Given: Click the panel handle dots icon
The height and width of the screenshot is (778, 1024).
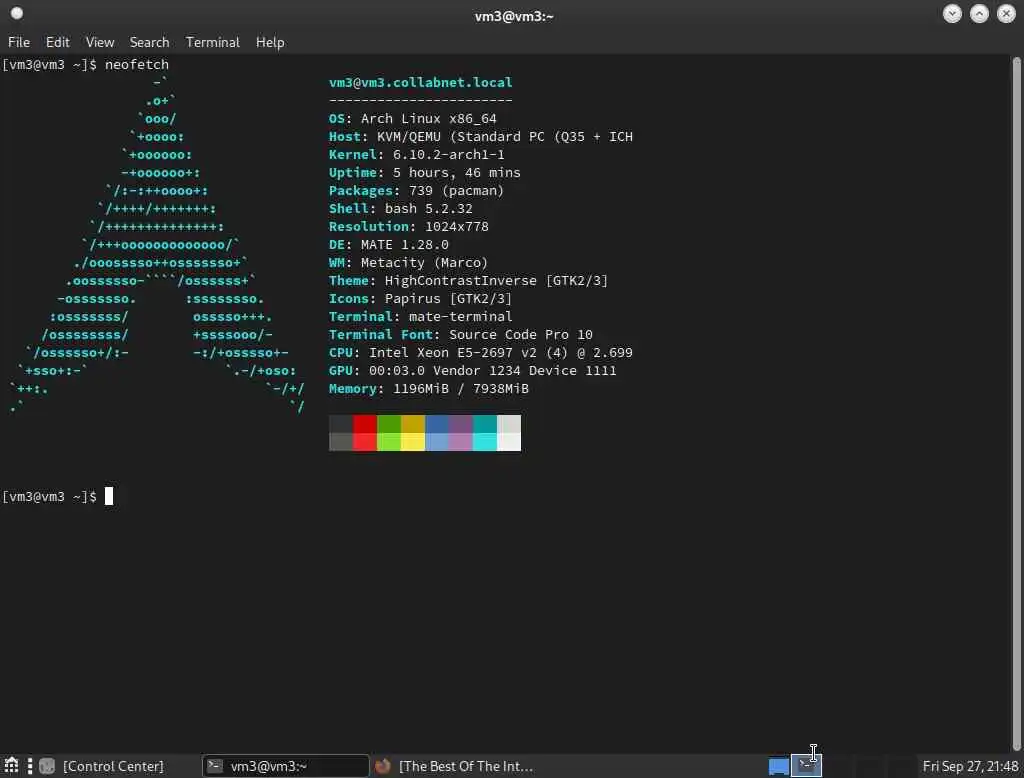Looking at the screenshot, I should point(29,766).
